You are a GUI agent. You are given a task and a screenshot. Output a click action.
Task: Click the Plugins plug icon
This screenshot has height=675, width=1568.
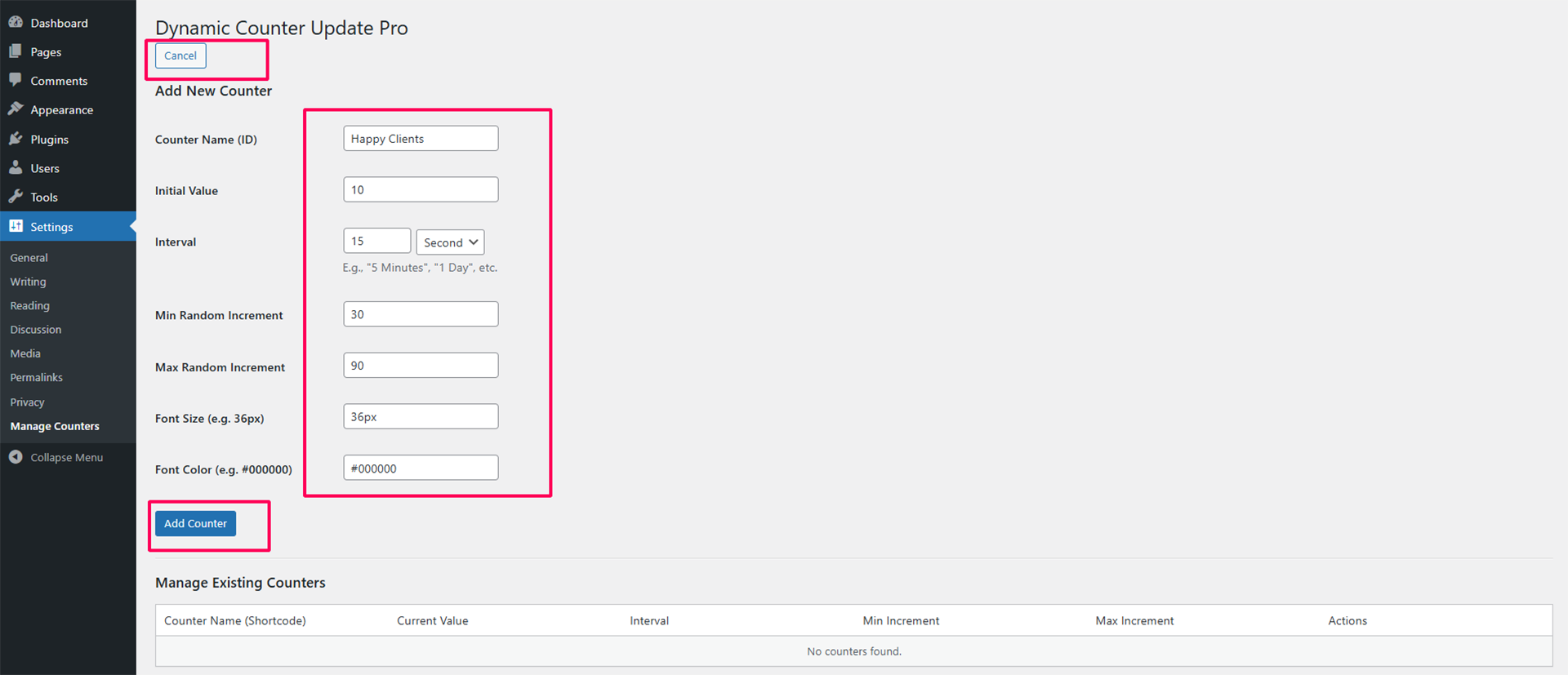click(x=16, y=139)
